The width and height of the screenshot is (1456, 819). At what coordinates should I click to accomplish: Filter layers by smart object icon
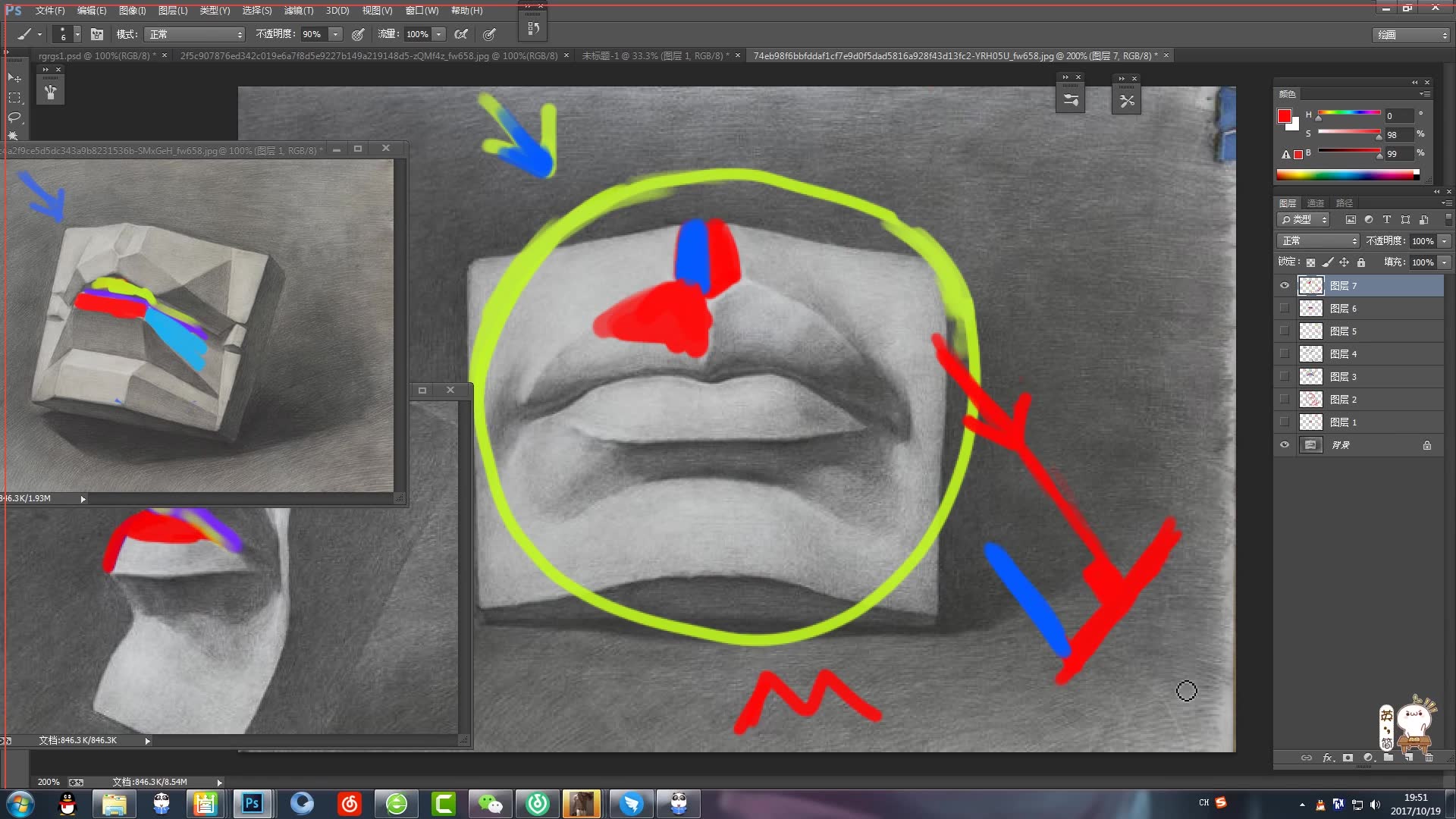[1423, 220]
